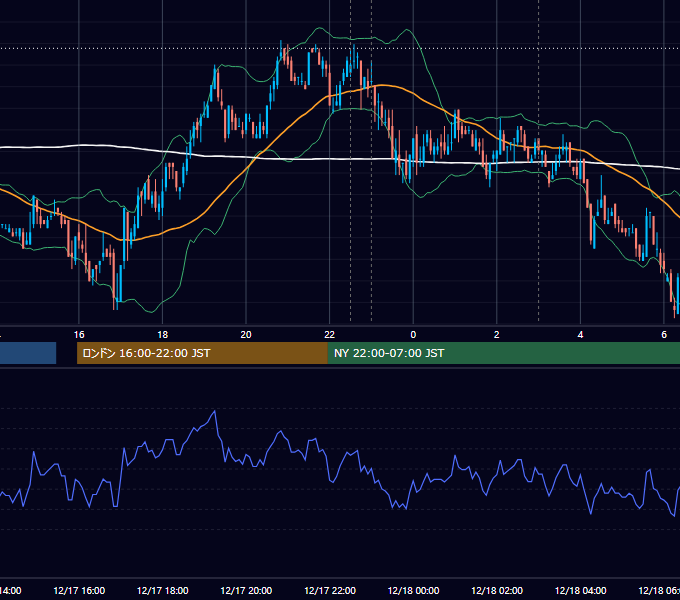
Task: Click the 12/17 16:00 date label
Action: (x=79, y=590)
